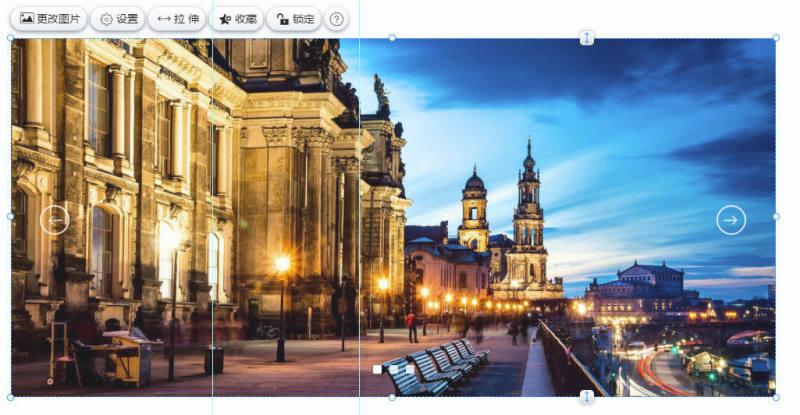This screenshot has height=415, width=800.
Task: Click the top-left corner resize handle
Action: click(x=11, y=38)
